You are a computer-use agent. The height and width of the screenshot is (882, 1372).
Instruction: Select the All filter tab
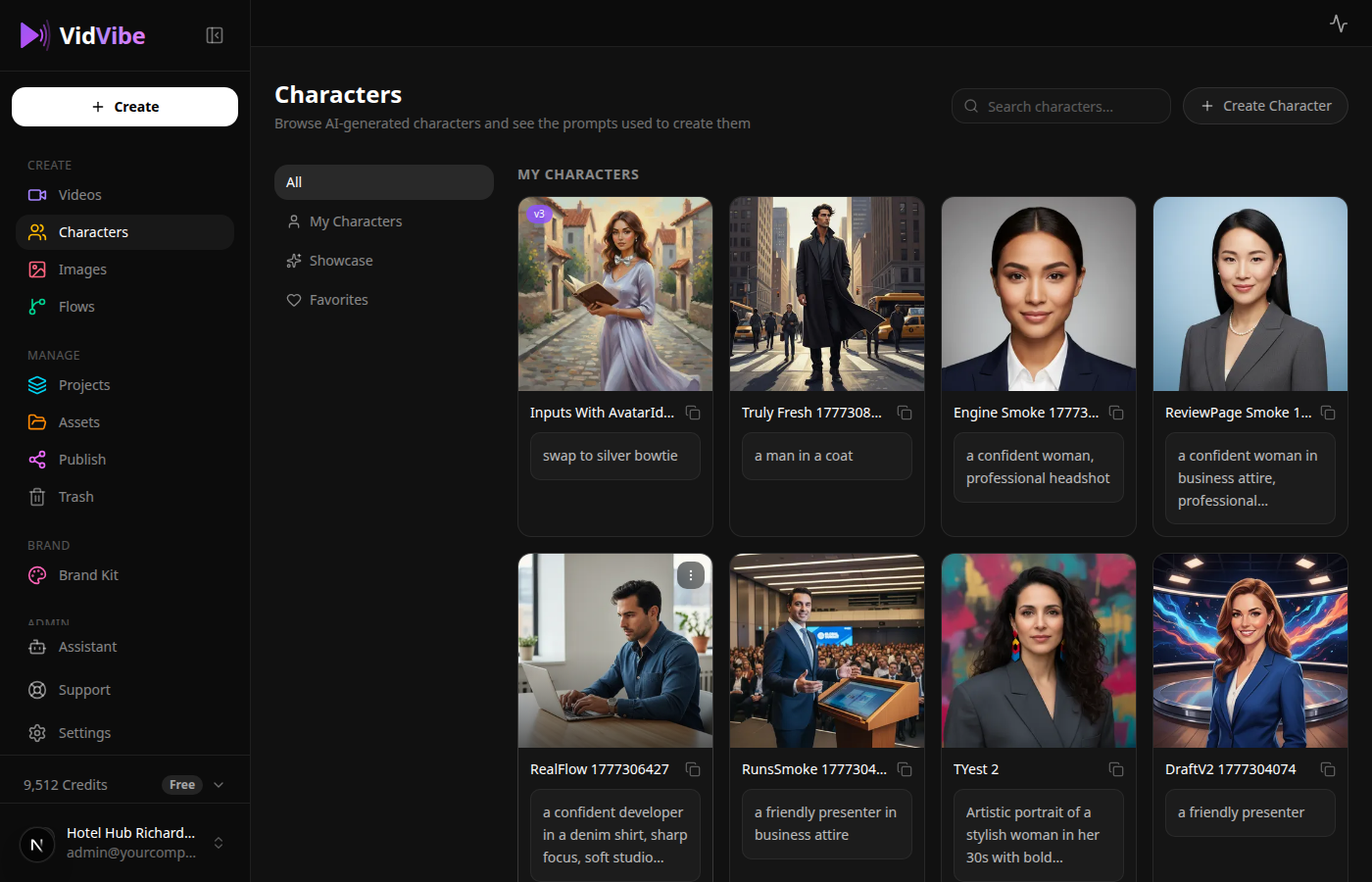384,182
